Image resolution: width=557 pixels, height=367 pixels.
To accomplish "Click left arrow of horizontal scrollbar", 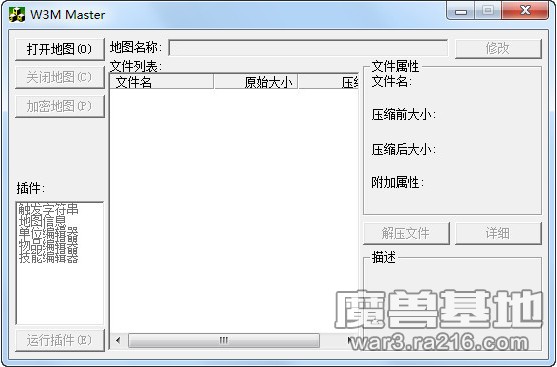I will tap(118, 340).
